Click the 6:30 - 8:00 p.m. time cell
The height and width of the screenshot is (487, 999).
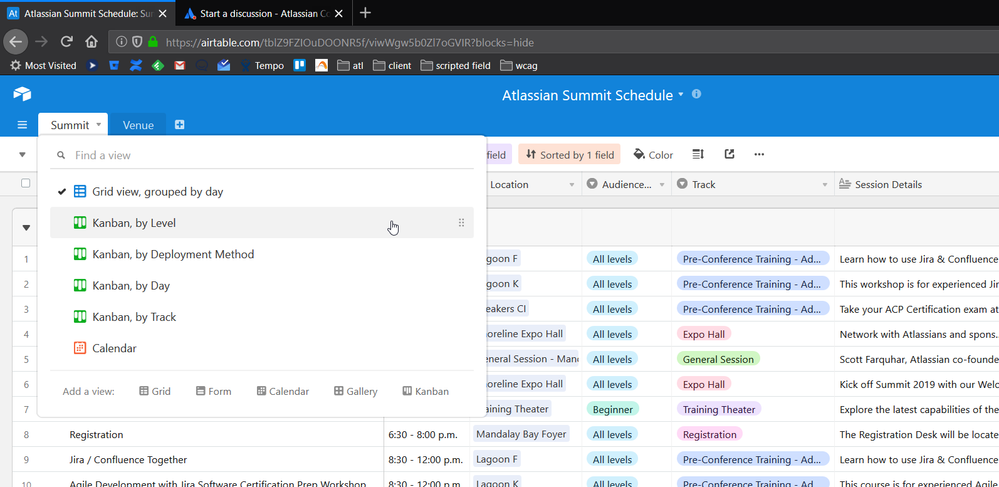[426, 435]
